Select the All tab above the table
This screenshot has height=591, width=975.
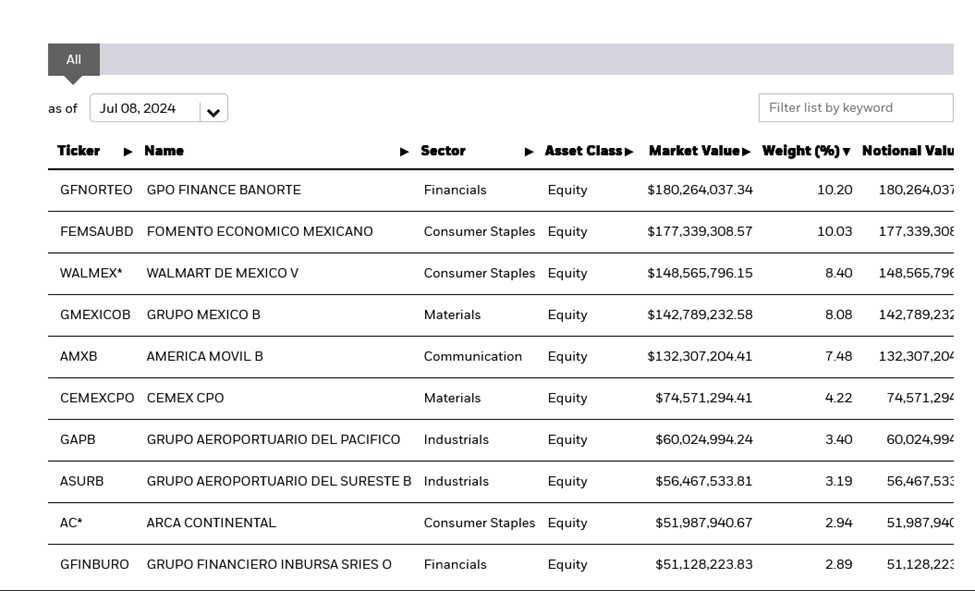pos(73,60)
